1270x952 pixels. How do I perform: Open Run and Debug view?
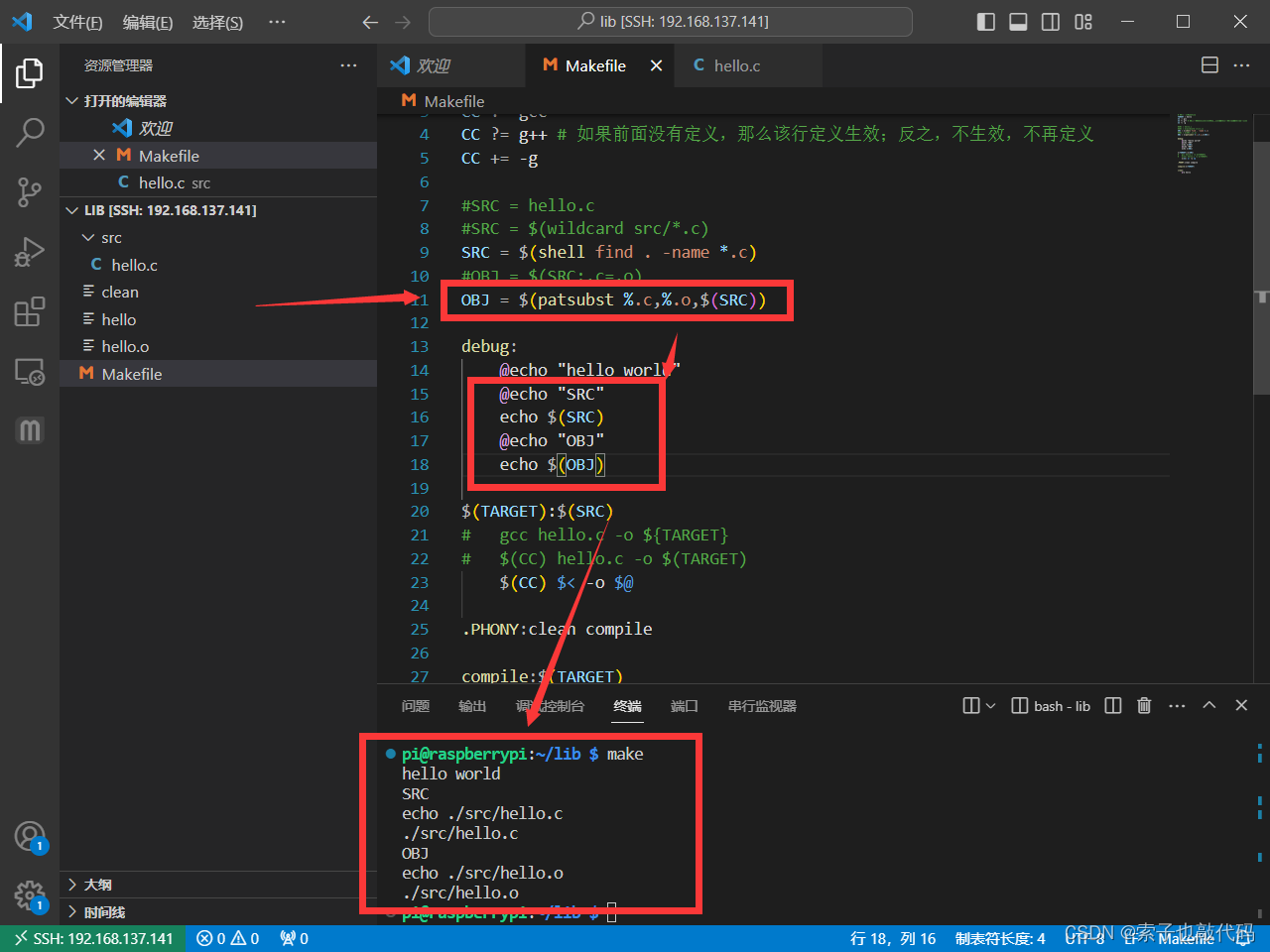coord(30,252)
